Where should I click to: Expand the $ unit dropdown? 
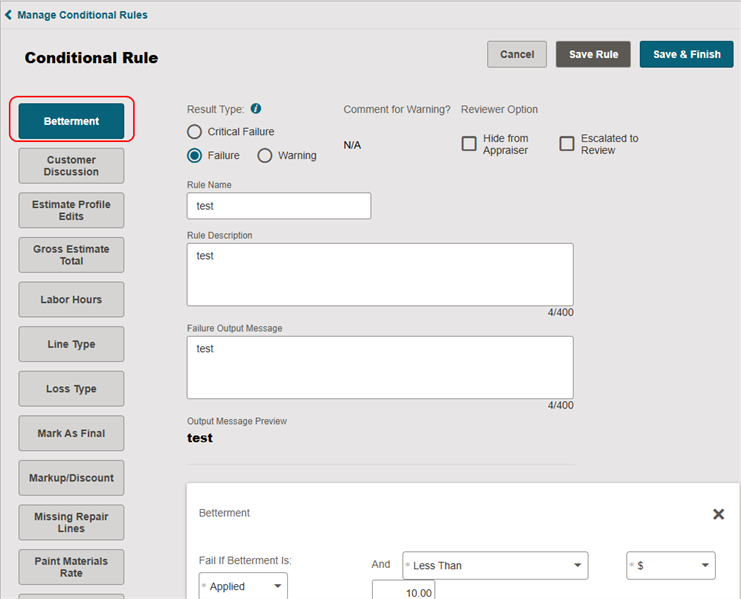pyautogui.click(x=671, y=565)
